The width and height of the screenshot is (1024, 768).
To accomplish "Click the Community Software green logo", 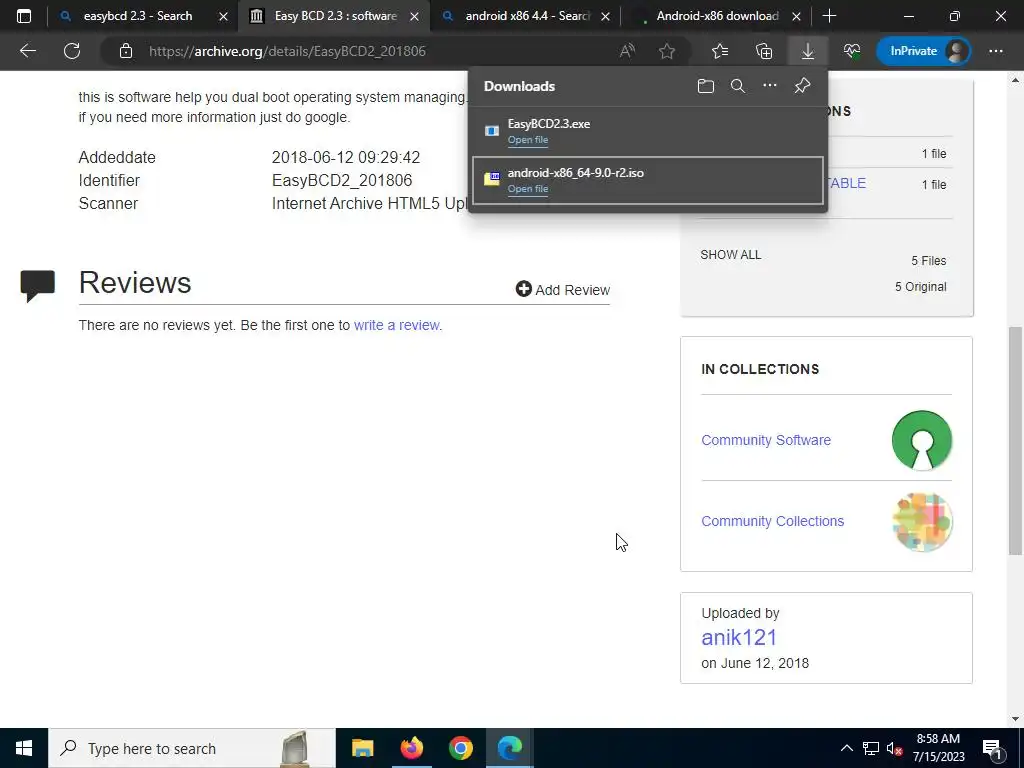I will 921,440.
